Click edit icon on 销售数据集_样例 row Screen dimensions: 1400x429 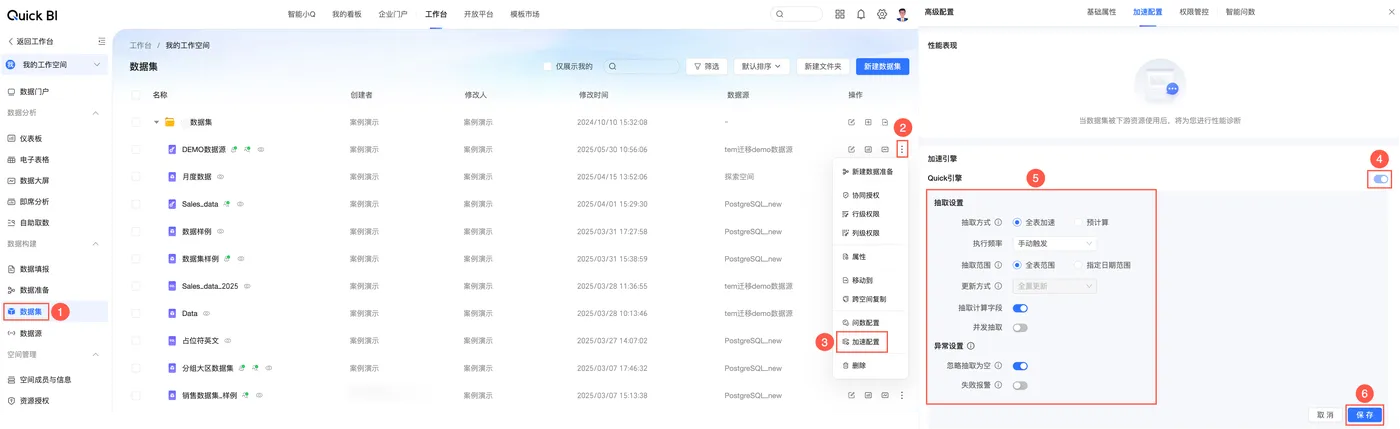tap(852, 395)
